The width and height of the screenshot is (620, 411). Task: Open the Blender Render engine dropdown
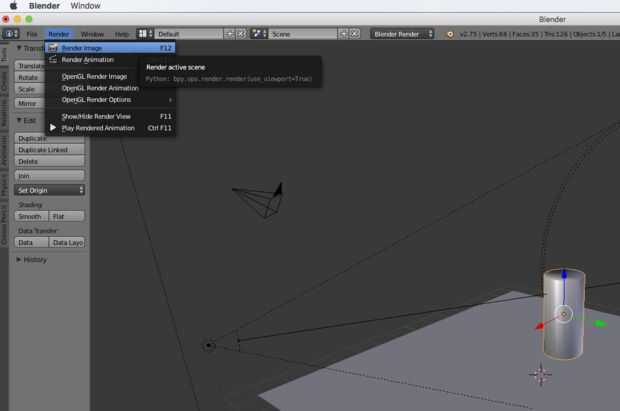(402, 34)
